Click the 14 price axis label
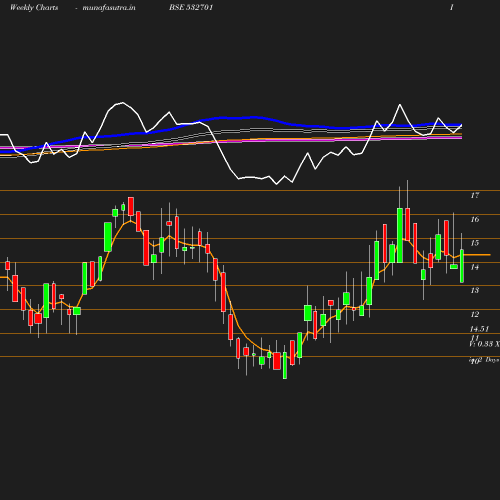The height and width of the screenshot is (500, 500). click(x=475, y=267)
